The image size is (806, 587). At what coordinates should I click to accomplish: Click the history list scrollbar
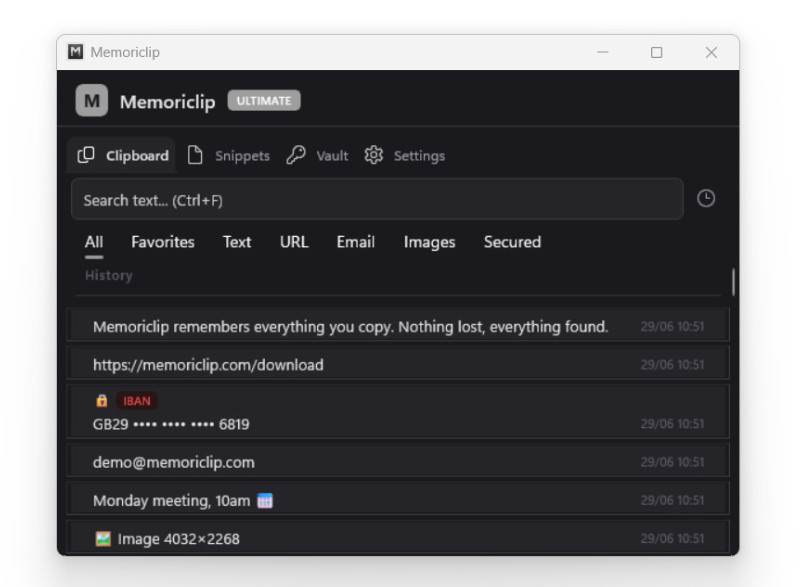coord(734,282)
